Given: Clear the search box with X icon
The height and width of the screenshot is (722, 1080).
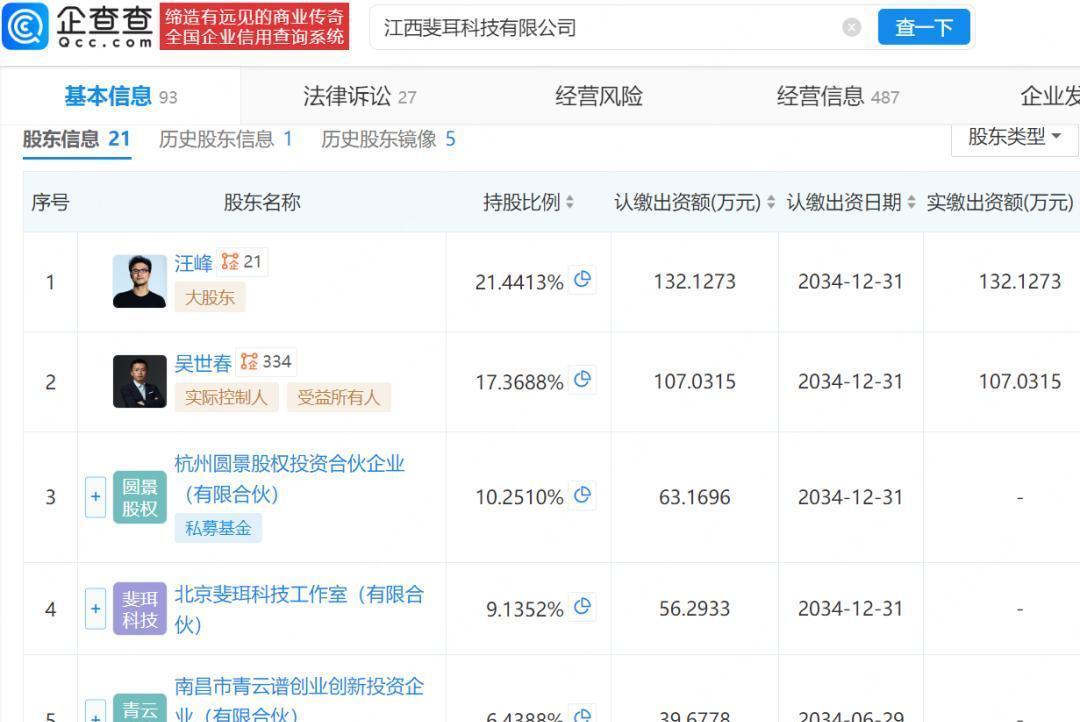Looking at the screenshot, I should [x=851, y=27].
